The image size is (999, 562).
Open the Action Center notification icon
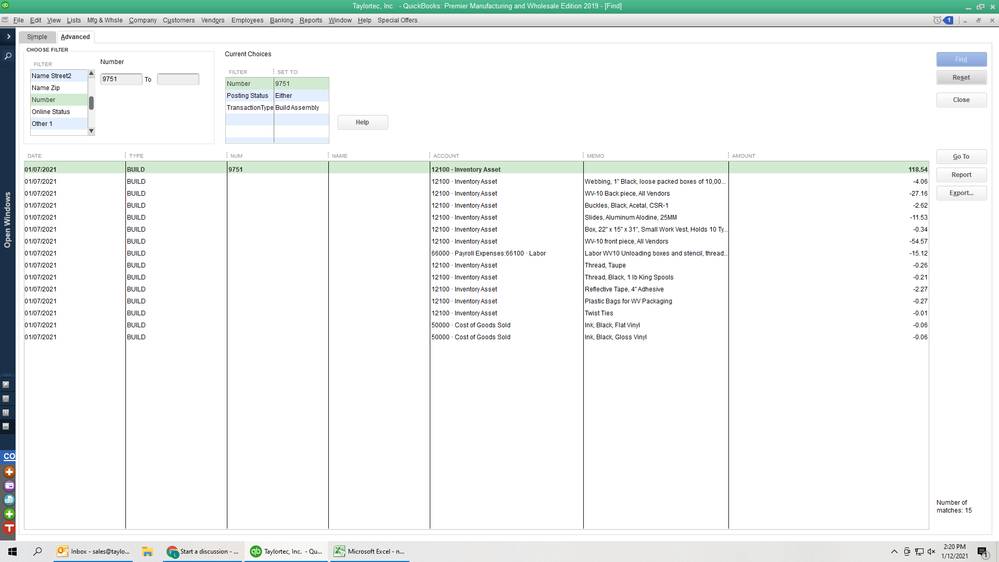tap(983, 551)
